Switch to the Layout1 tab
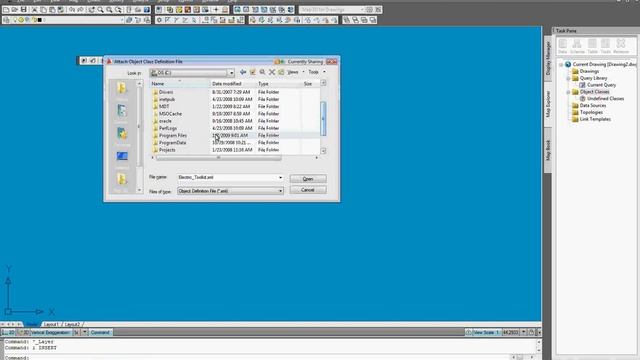This screenshot has height=360, width=640. [51, 324]
